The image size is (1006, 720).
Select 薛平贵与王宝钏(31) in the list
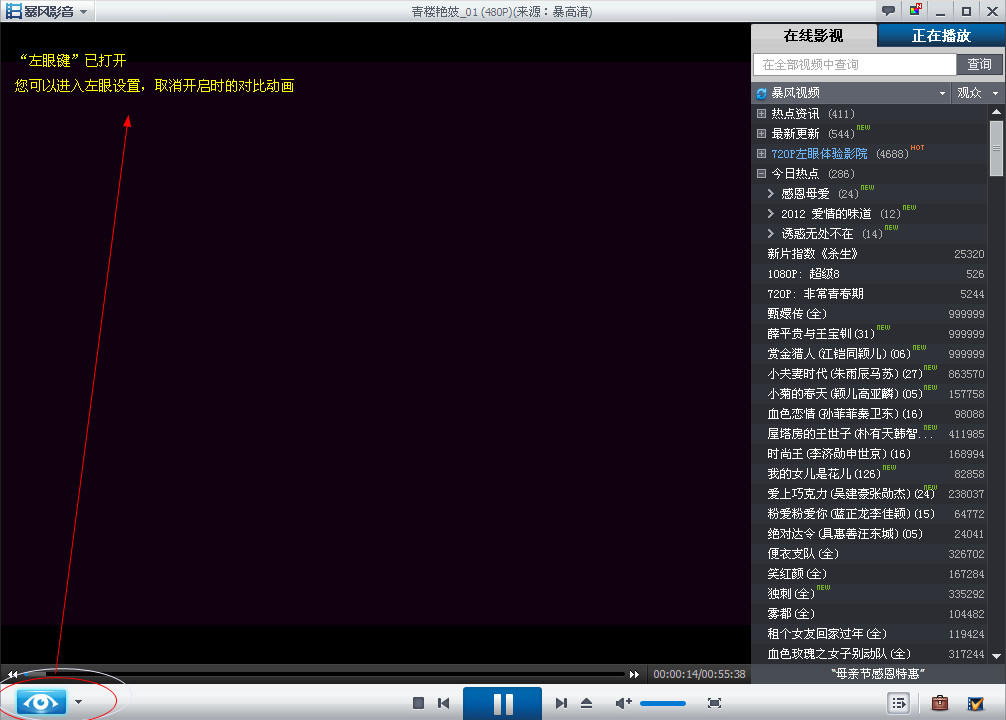click(x=870, y=334)
